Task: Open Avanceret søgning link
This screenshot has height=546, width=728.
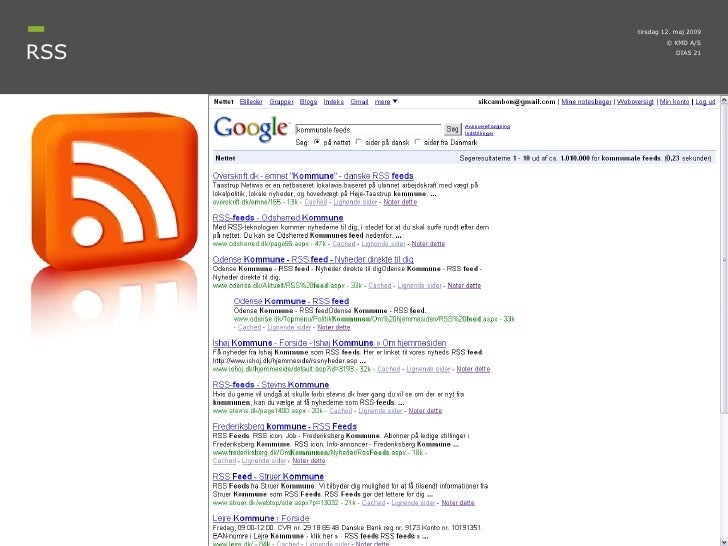Action: tap(488, 126)
